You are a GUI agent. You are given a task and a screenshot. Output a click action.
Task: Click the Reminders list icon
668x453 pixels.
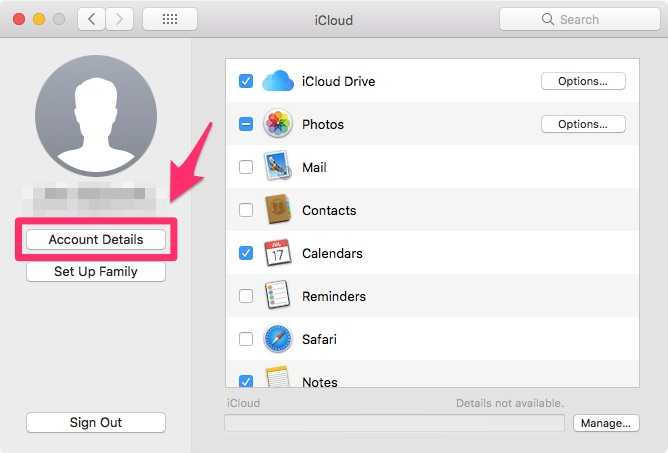(278, 295)
